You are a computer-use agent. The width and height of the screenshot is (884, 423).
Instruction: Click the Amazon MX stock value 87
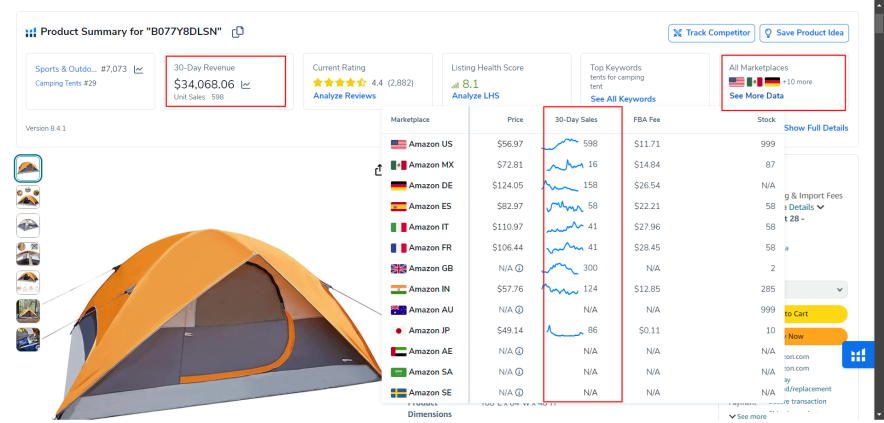[771, 165]
